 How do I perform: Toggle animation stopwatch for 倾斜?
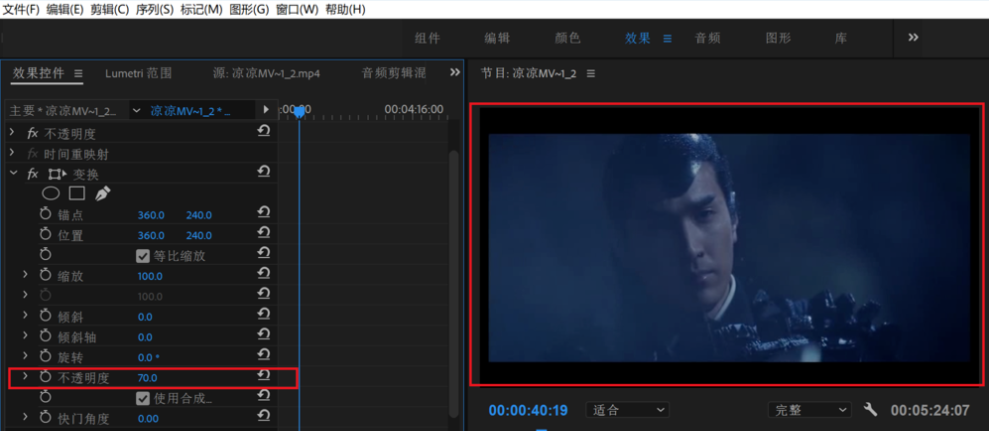tap(45, 316)
